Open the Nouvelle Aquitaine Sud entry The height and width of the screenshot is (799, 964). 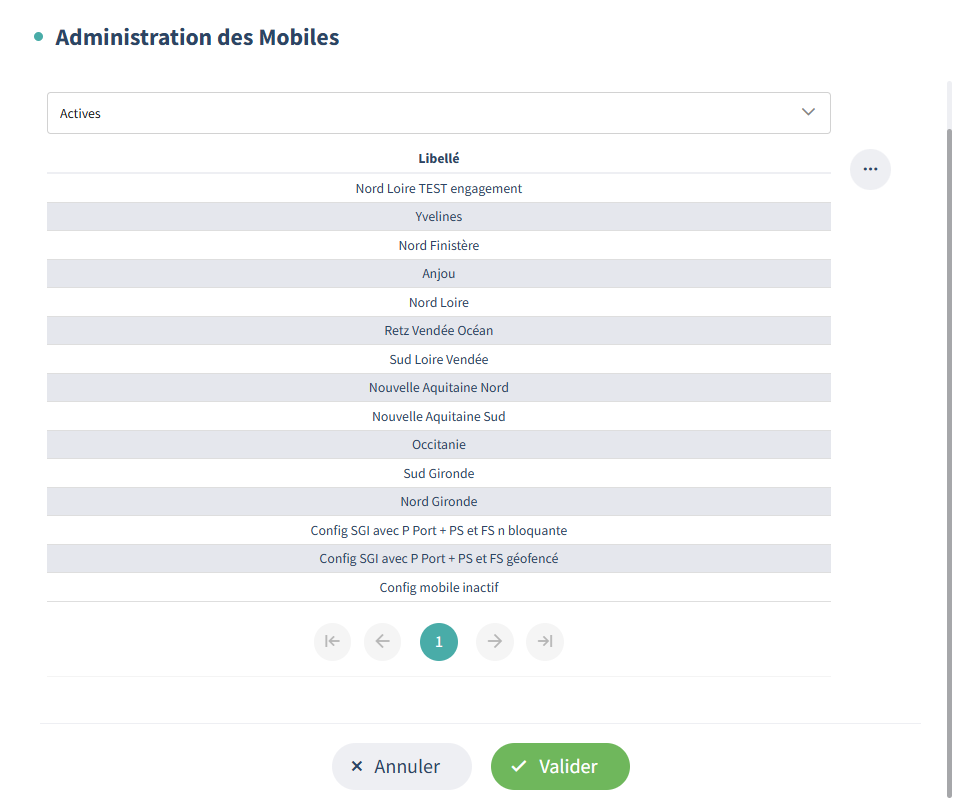[x=439, y=416]
